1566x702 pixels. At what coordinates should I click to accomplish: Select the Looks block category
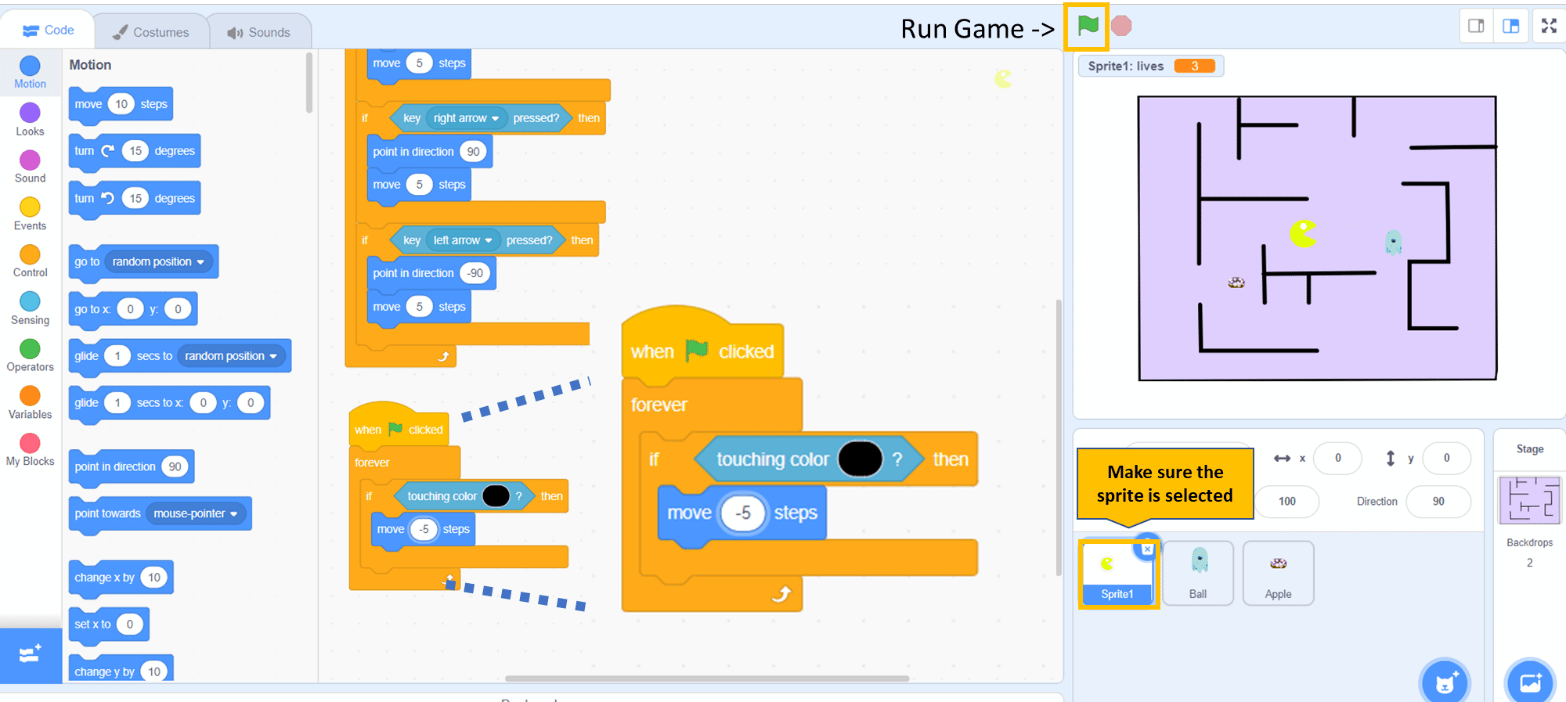[30, 119]
